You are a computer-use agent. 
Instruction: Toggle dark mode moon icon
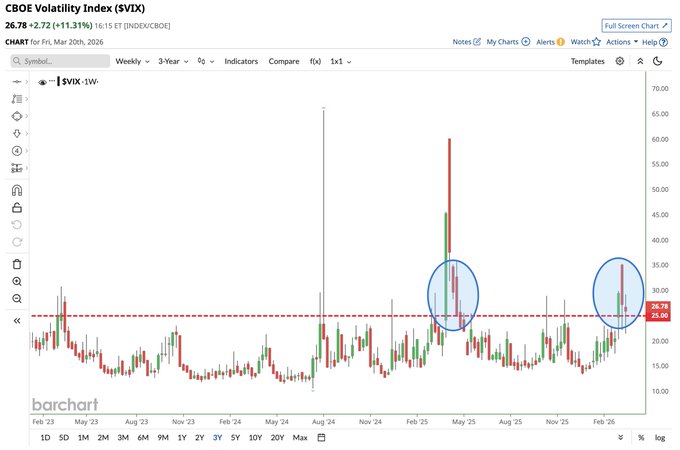(657, 61)
